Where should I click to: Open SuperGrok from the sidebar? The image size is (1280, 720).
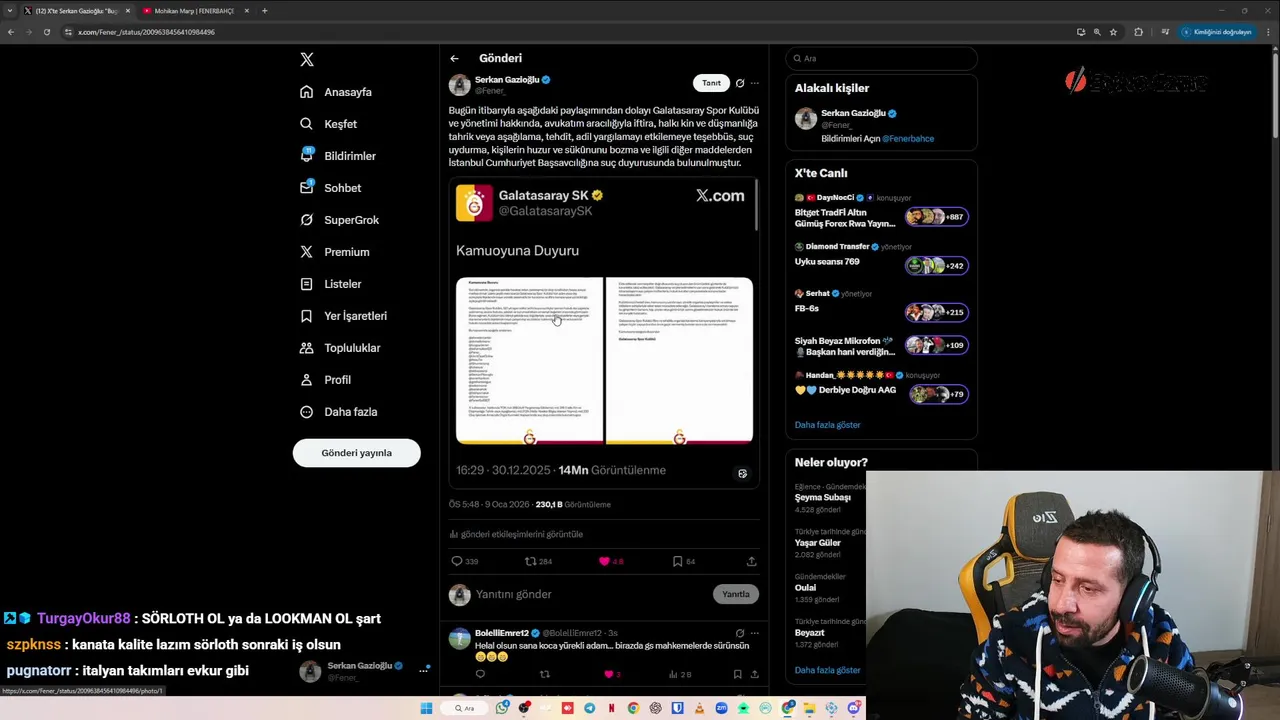(x=339, y=220)
